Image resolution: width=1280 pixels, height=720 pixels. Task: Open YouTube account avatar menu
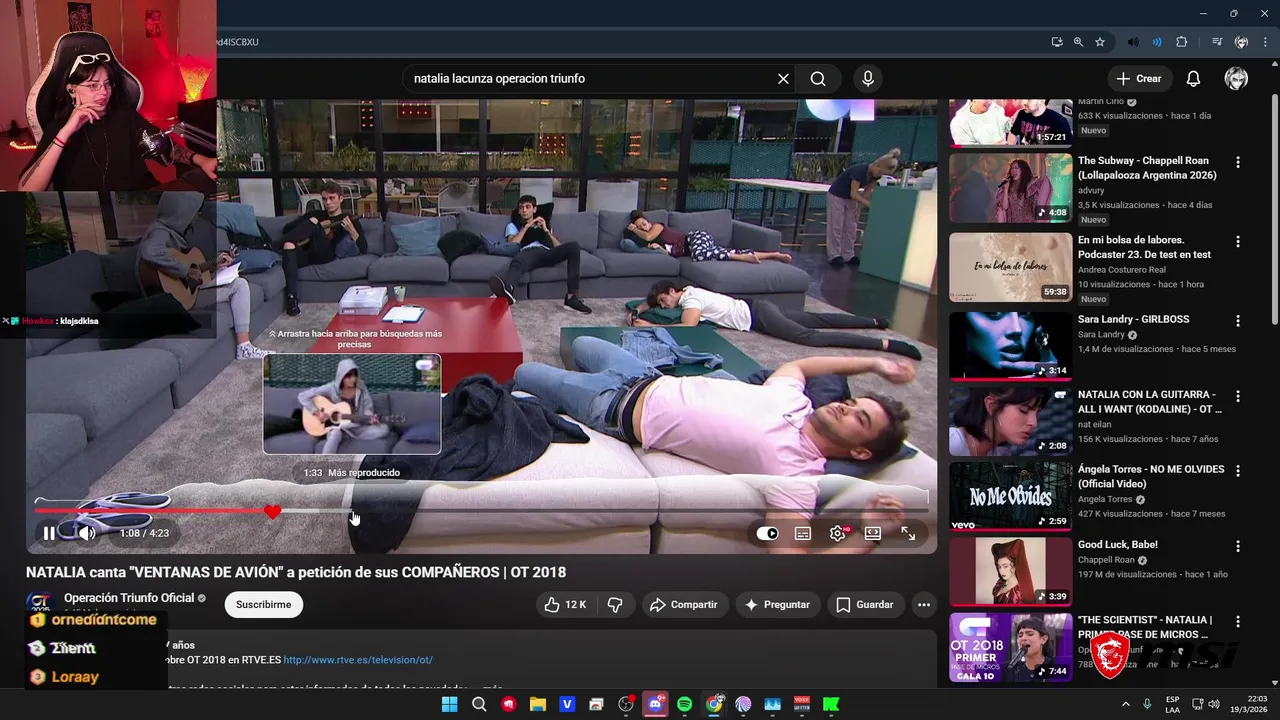coord(1236,79)
